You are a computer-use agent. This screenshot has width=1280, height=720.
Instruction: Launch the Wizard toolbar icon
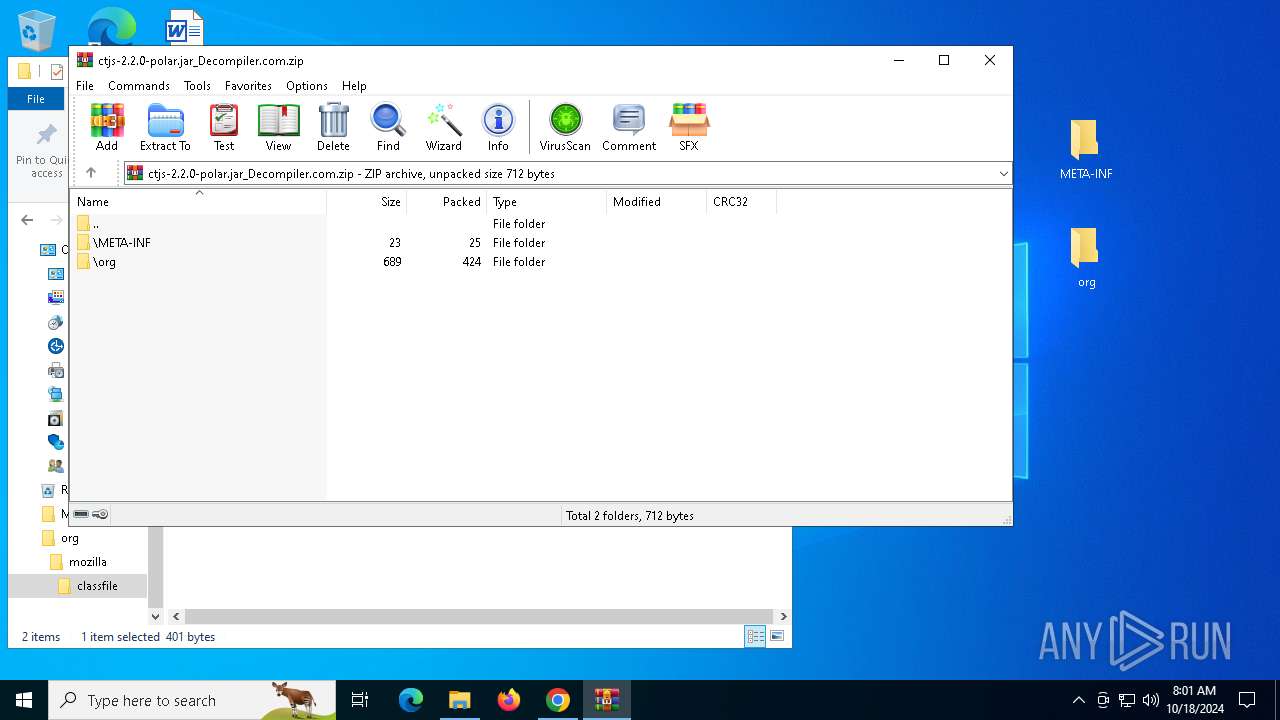coord(443,127)
